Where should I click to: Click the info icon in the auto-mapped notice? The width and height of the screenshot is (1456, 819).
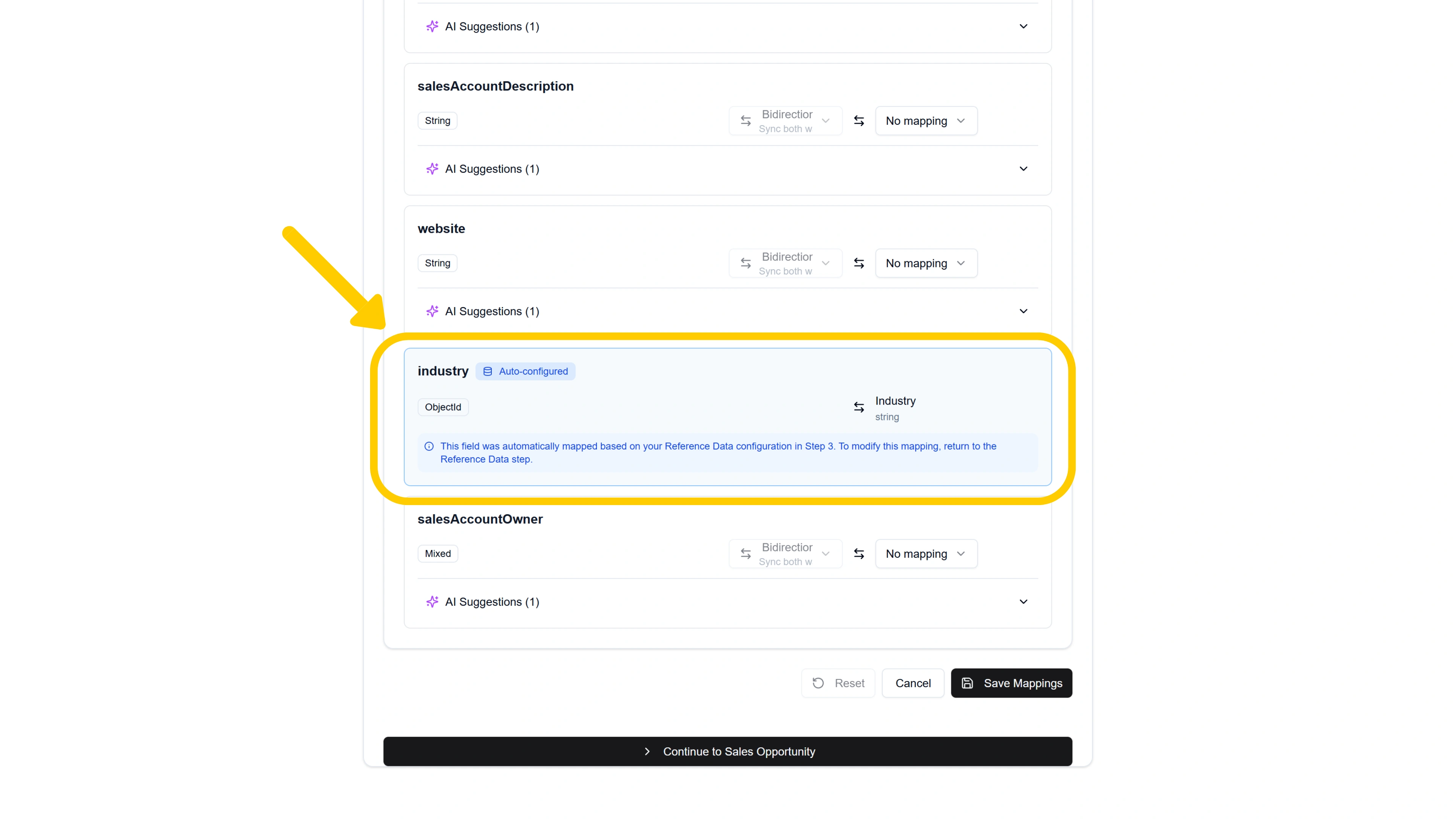pyautogui.click(x=430, y=446)
